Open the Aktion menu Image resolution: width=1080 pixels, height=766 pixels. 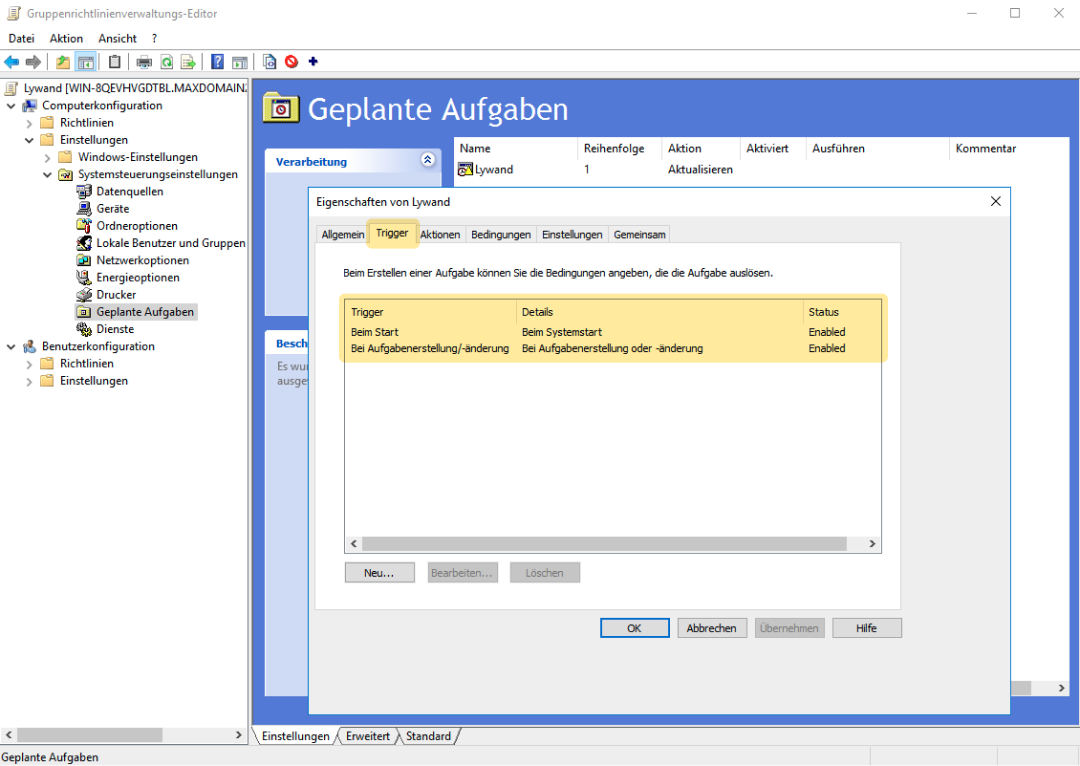point(66,39)
